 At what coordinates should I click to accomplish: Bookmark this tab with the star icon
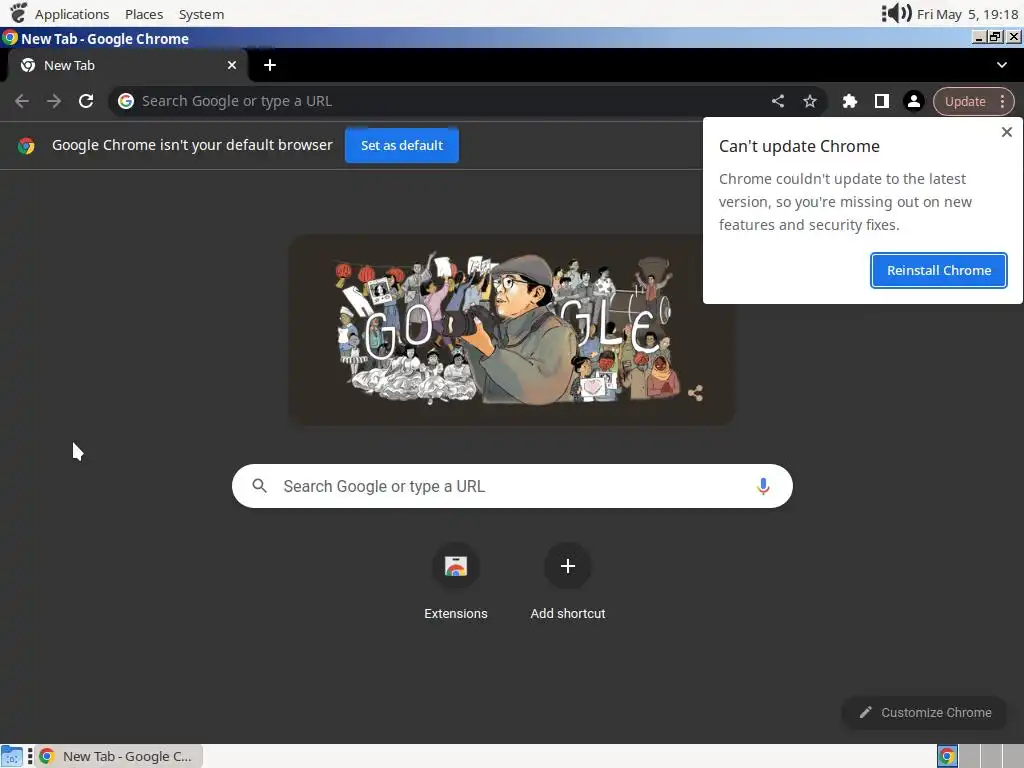pos(810,101)
